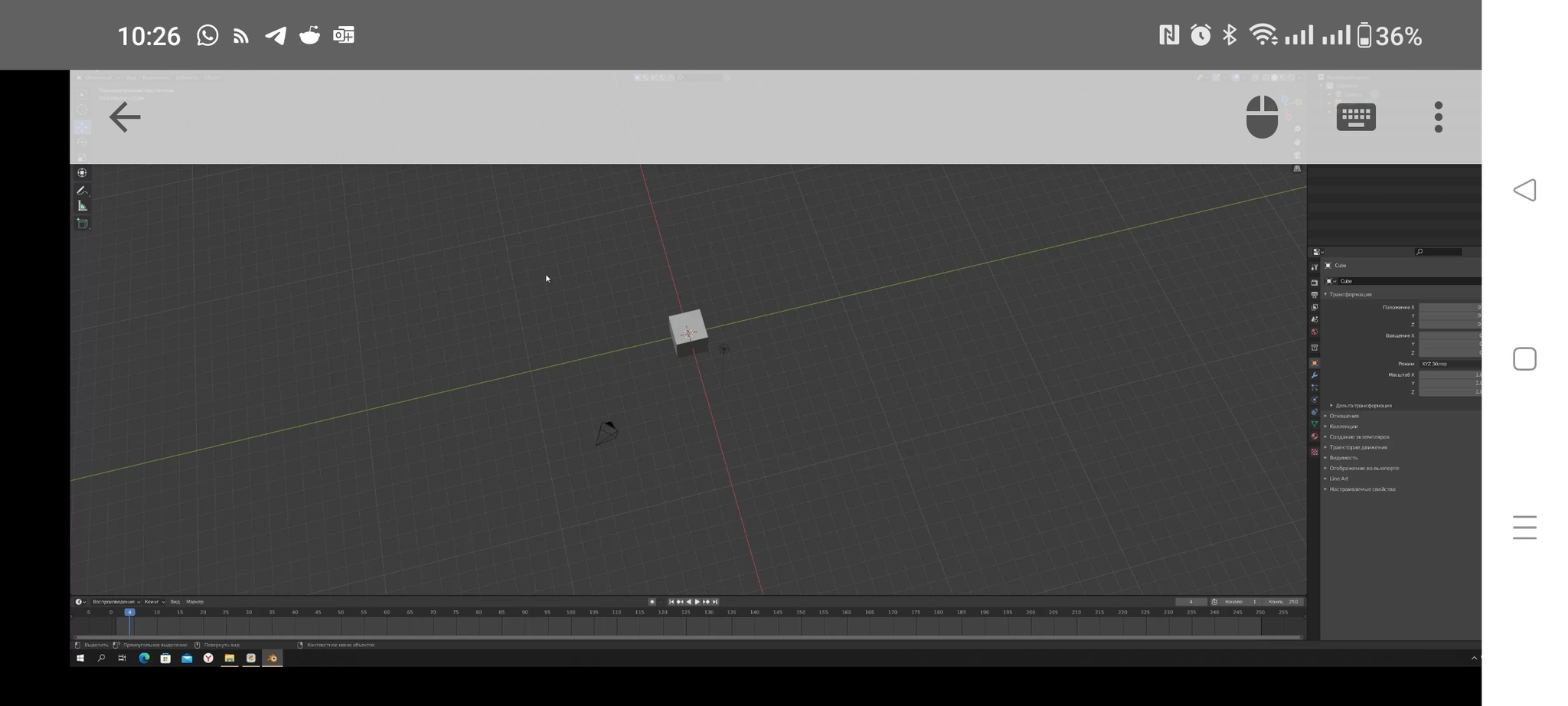Click the Положение X value field
The image size is (1568, 706).
(x=1450, y=307)
